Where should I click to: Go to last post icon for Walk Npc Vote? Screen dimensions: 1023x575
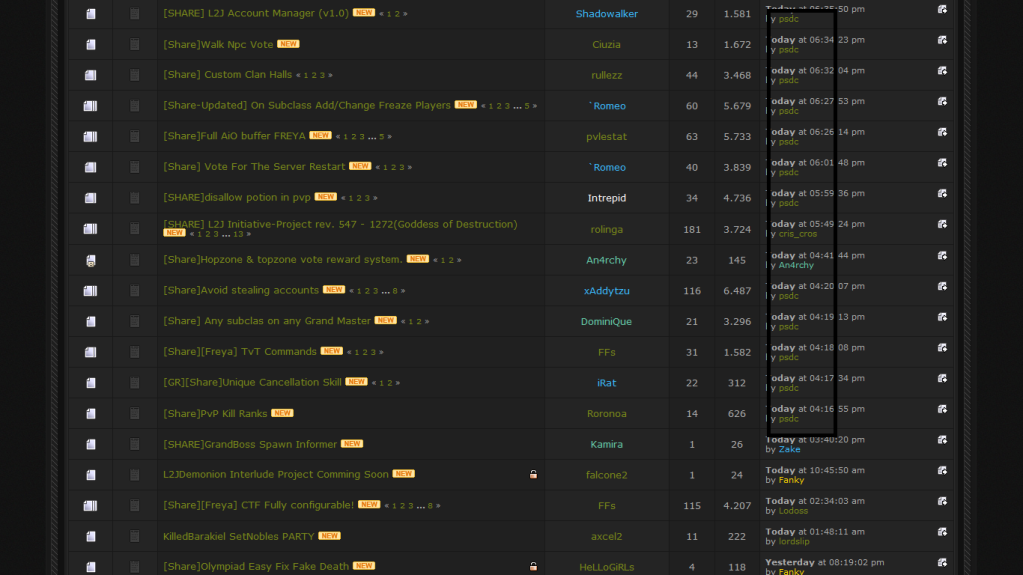tap(942, 40)
